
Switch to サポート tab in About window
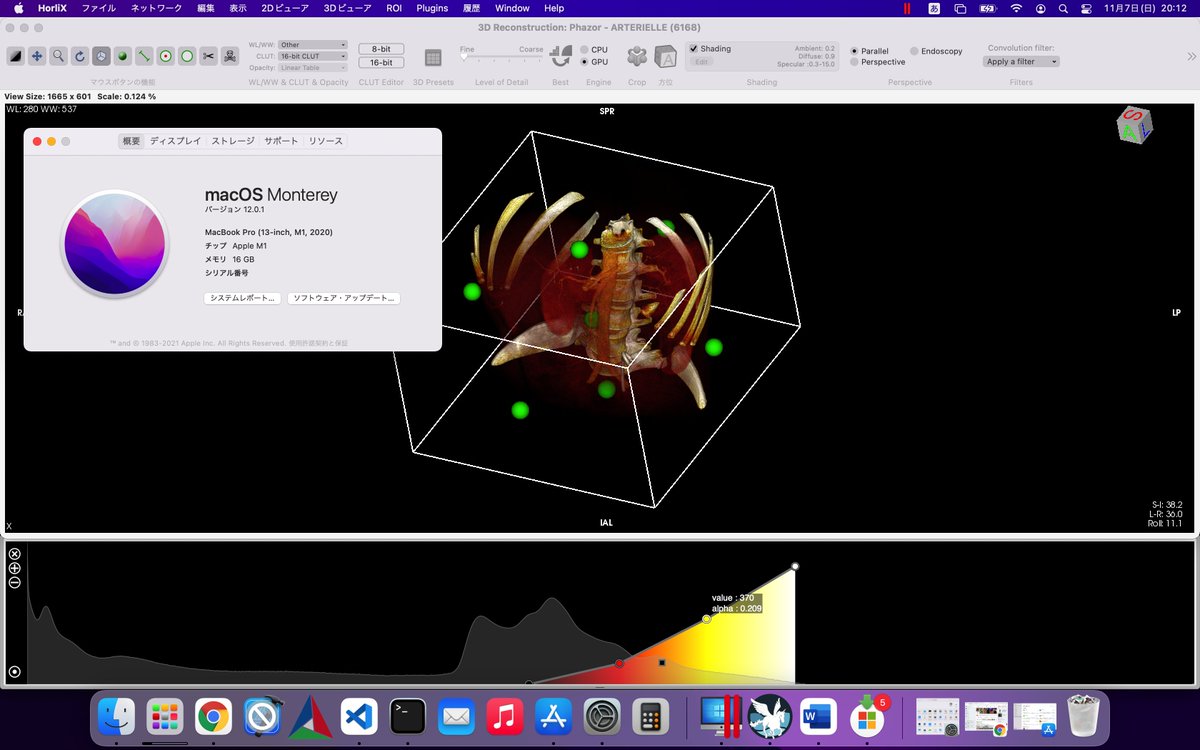(x=281, y=141)
